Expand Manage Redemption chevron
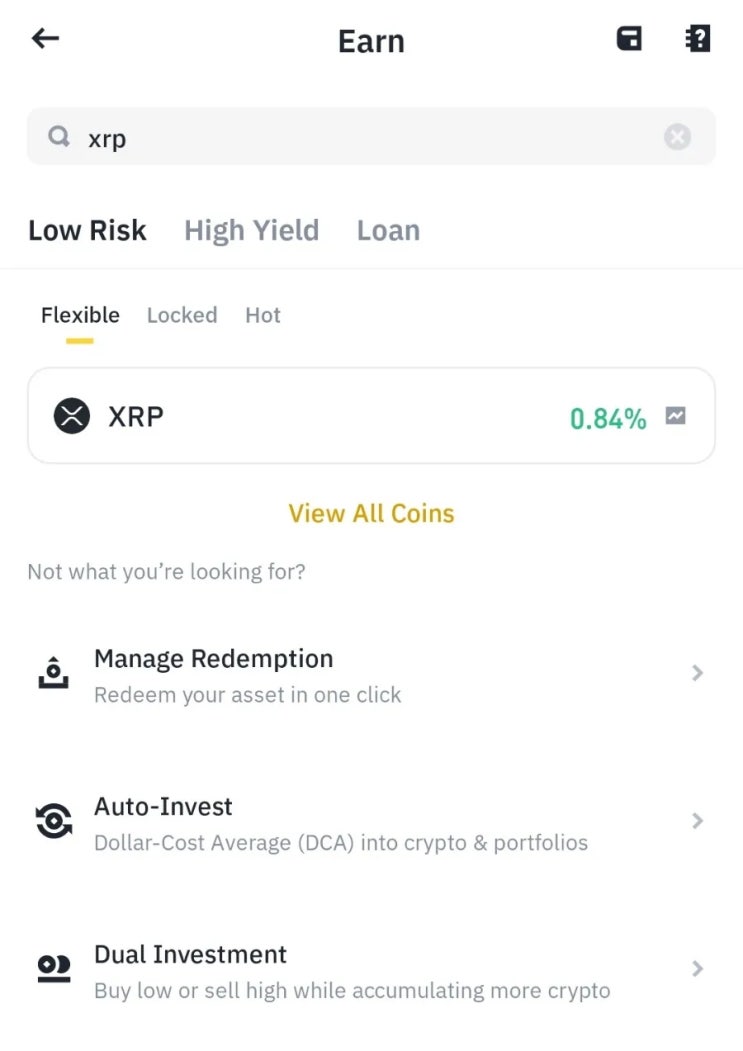The height and width of the screenshot is (1051, 743). (697, 674)
